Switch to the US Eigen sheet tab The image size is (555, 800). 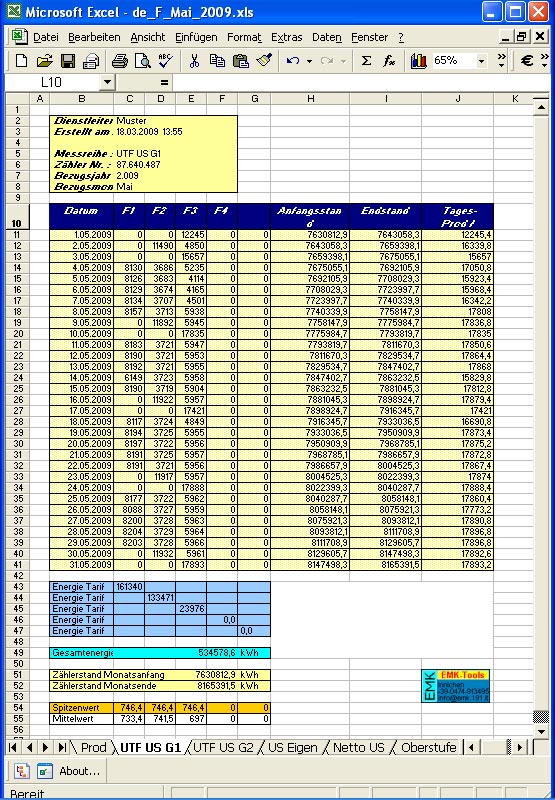click(292, 747)
